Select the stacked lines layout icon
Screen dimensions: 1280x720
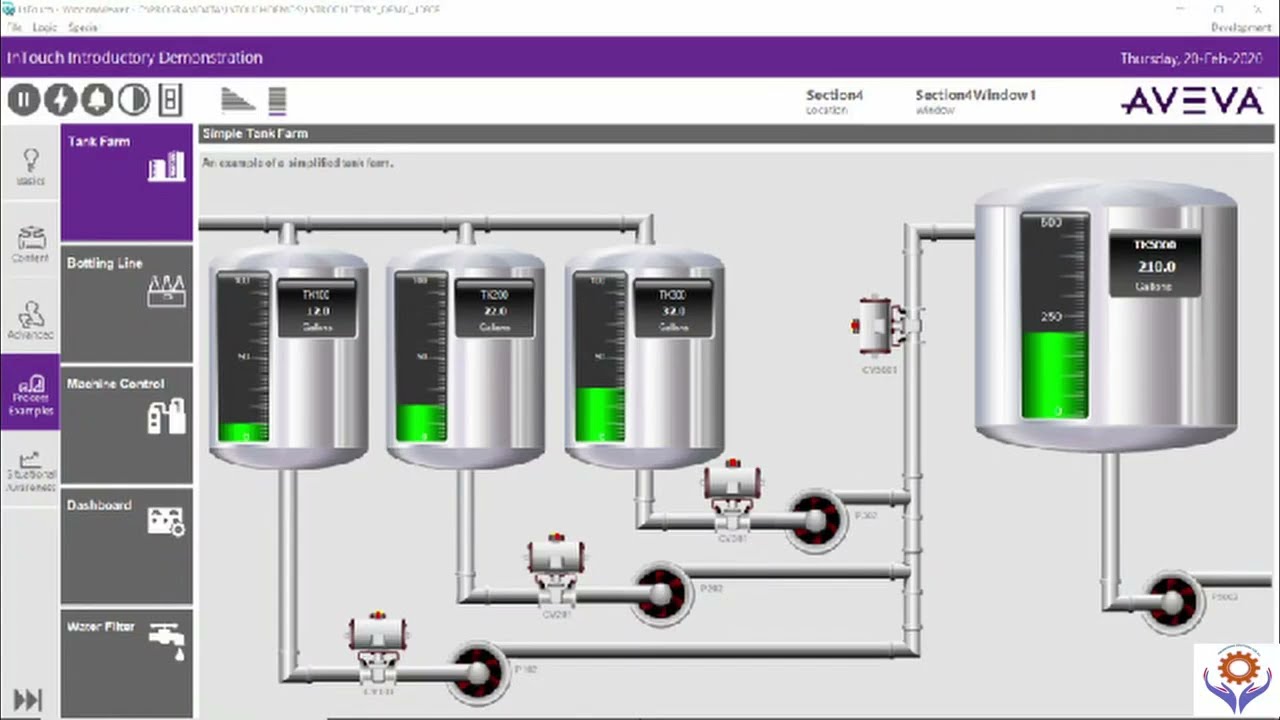coord(278,99)
